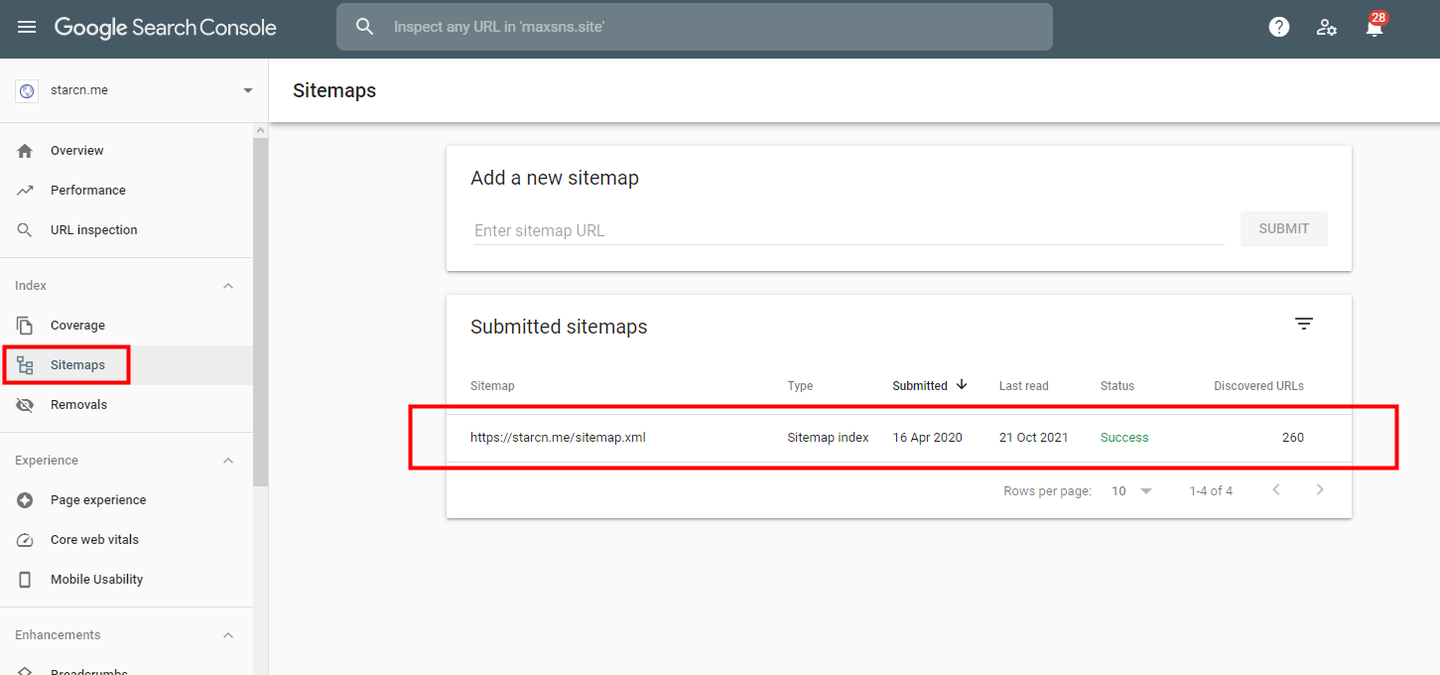Viewport: 1440px width, 675px height.
Task: Click the Mobile Usability phone icon
Action: click(x=26, y=579)
